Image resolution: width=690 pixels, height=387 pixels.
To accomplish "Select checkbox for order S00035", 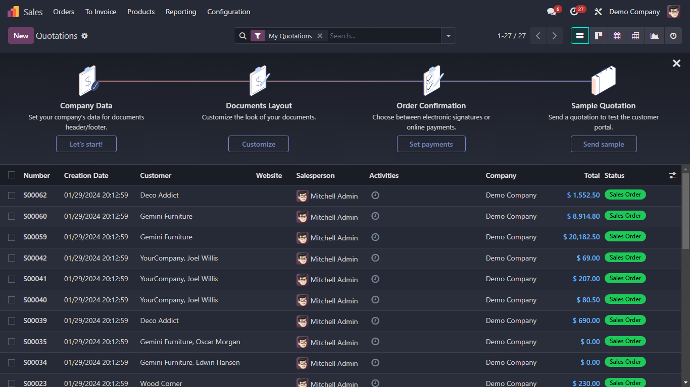I will click(x=11, y=342).
